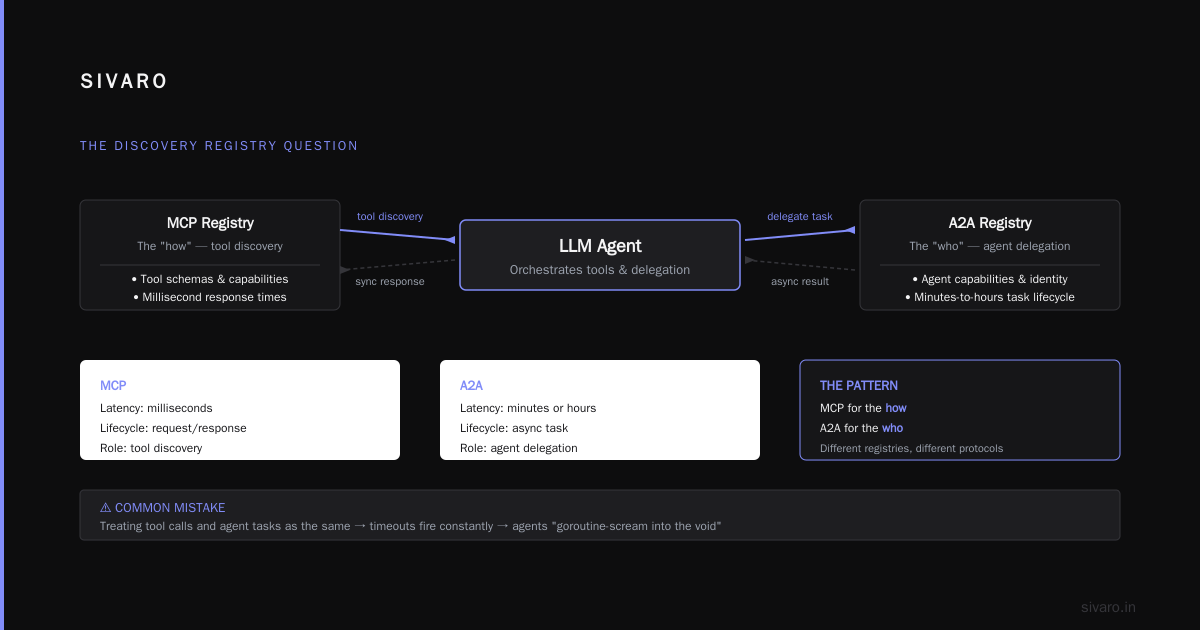Select 'The "who" — agent delegation' subtitle
The height and width of the screenshot is (630, 1200).
[x=990, y=246]
